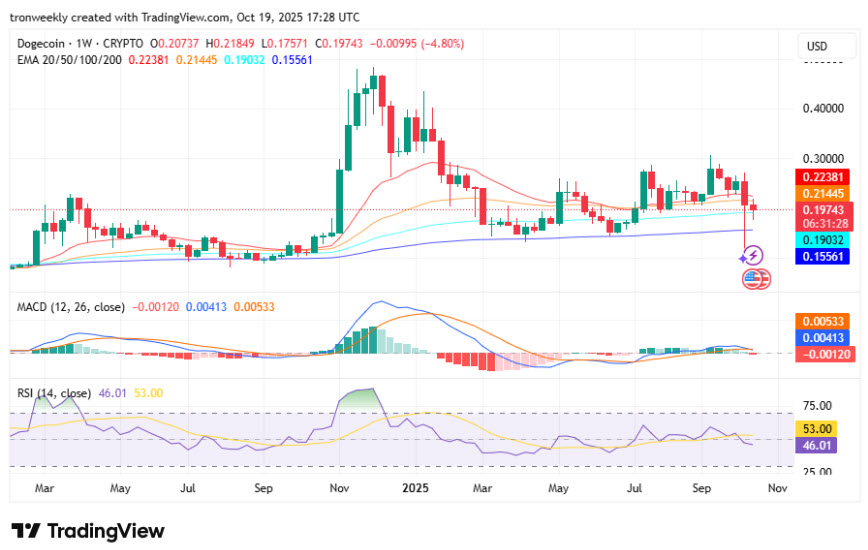Click the orange 0.00533 MACD signal label
Screen dimensions: 868x550
[823, 321]
